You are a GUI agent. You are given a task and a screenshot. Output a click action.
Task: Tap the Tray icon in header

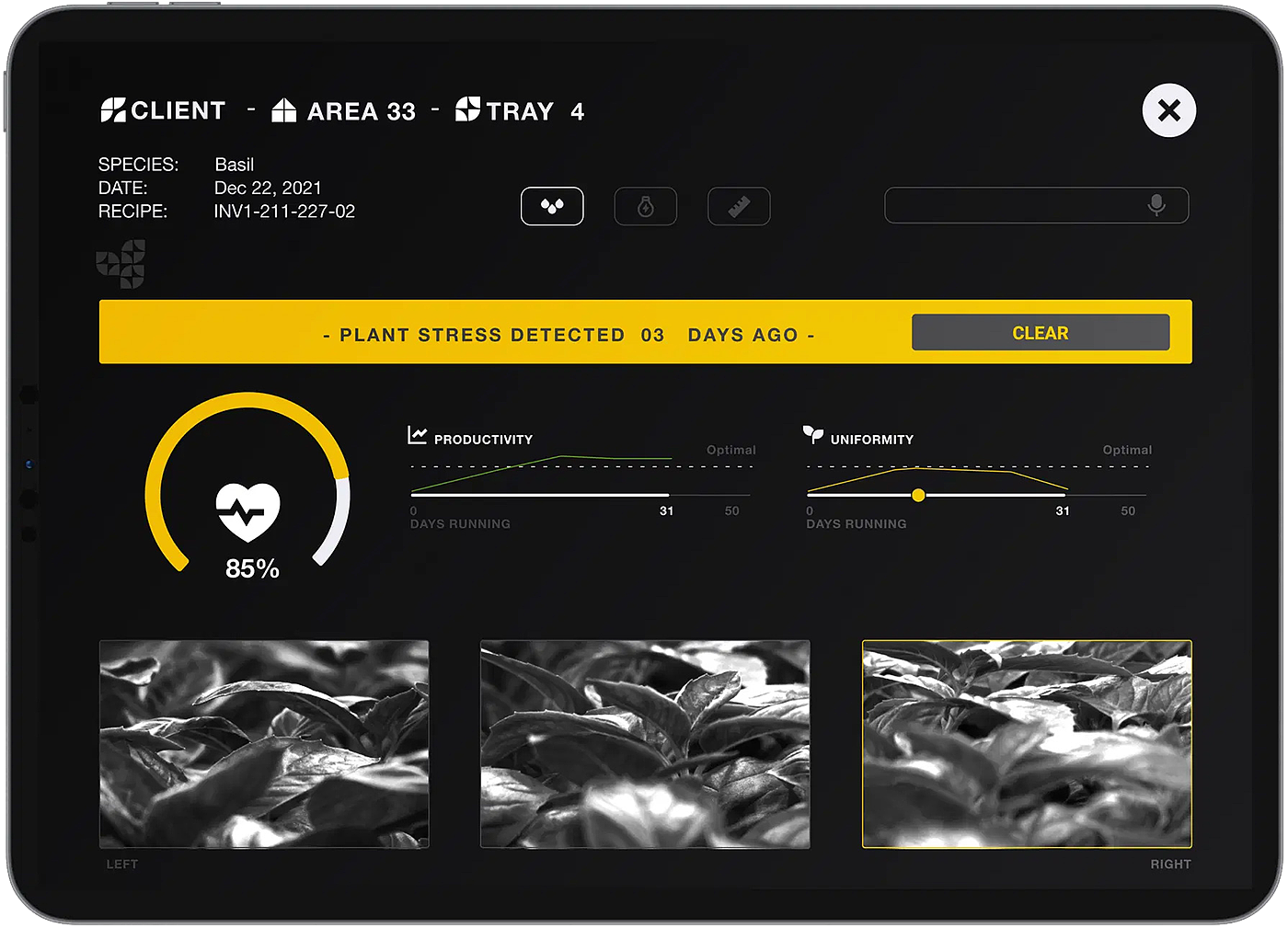468,109
